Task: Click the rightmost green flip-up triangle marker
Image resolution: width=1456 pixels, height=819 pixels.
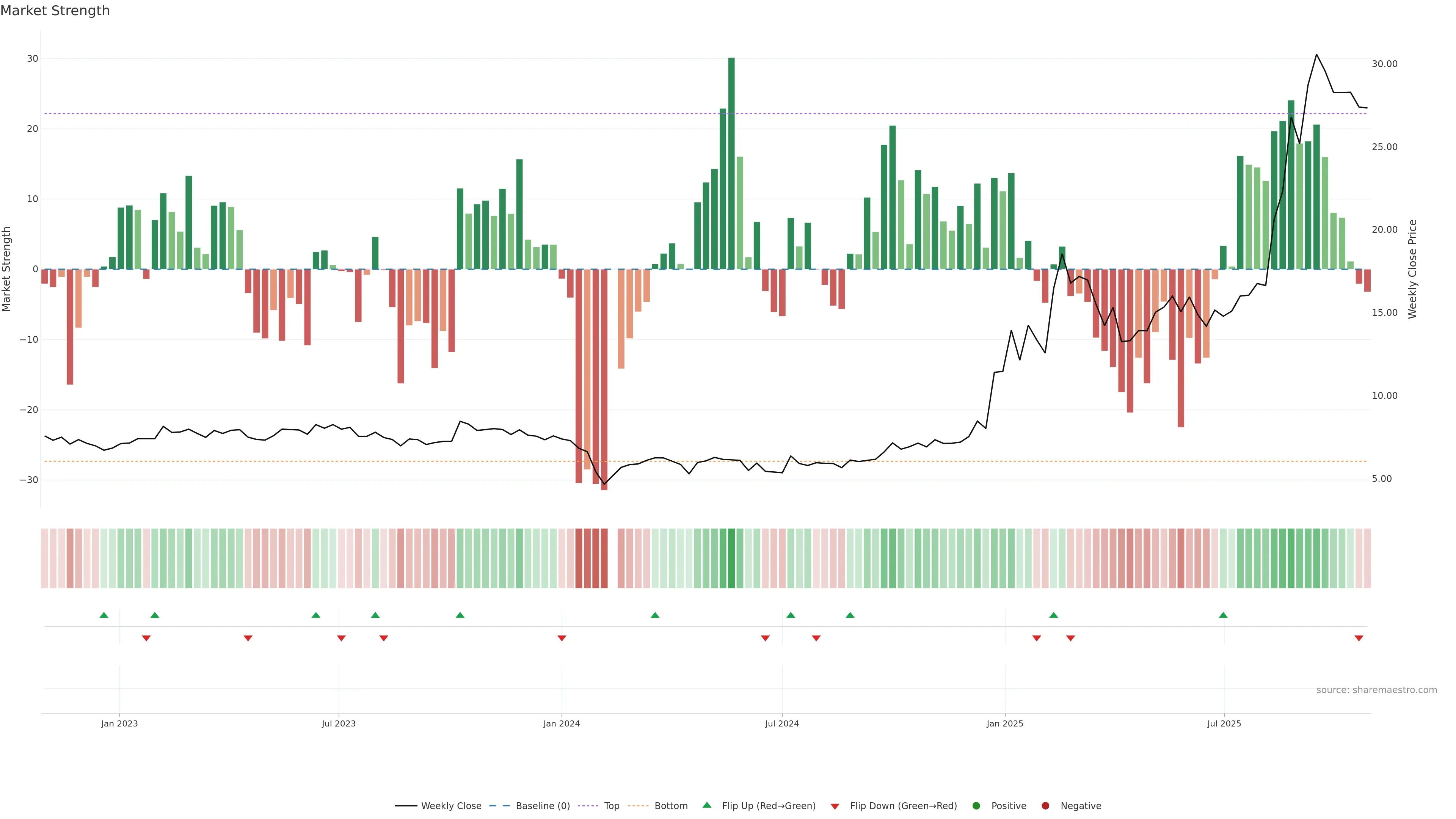Action: coord(1223,615)
